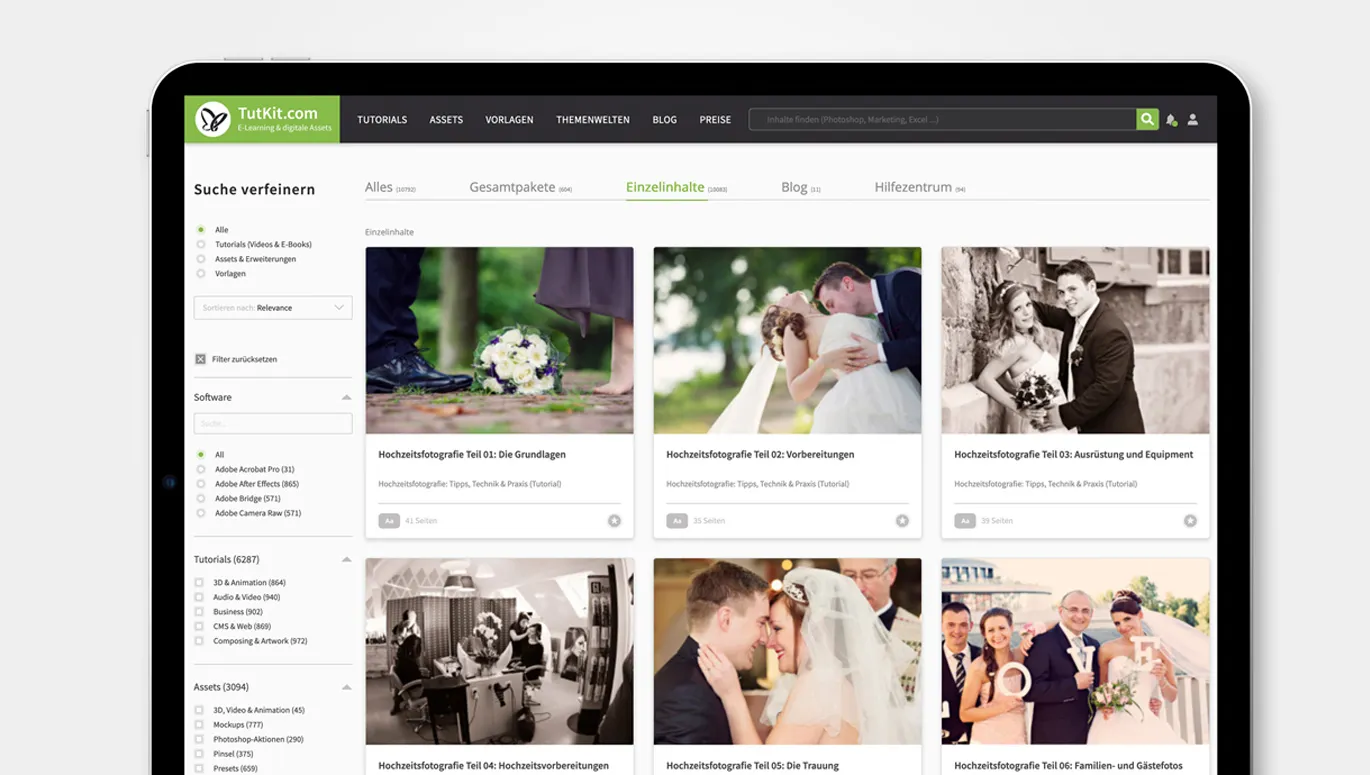Open the user account icon

[1193, 120]
